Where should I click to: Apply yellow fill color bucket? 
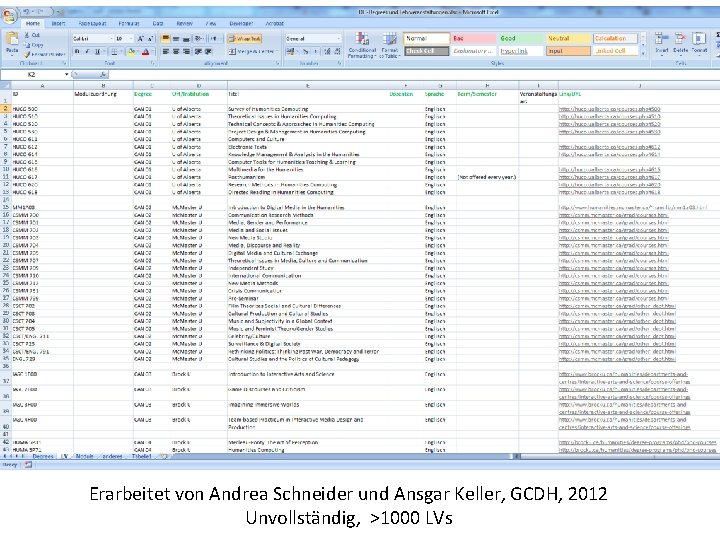pos(131,52)
